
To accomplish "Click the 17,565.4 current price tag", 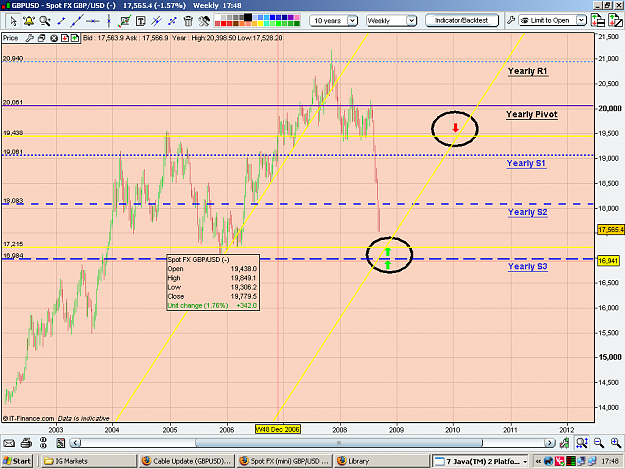I will click(611, 230).
